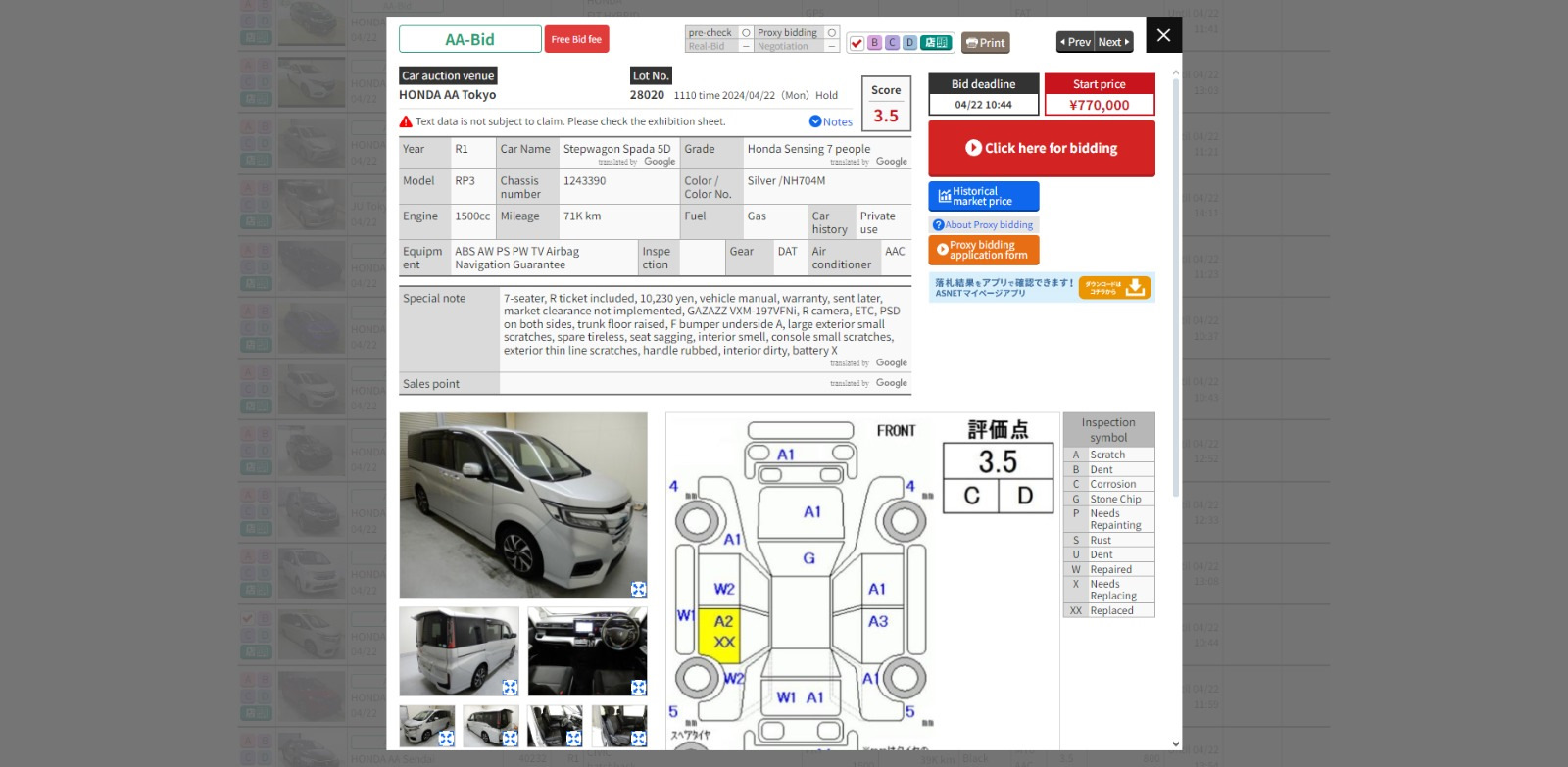Go to the Prev lot

tap(1075, 42)
